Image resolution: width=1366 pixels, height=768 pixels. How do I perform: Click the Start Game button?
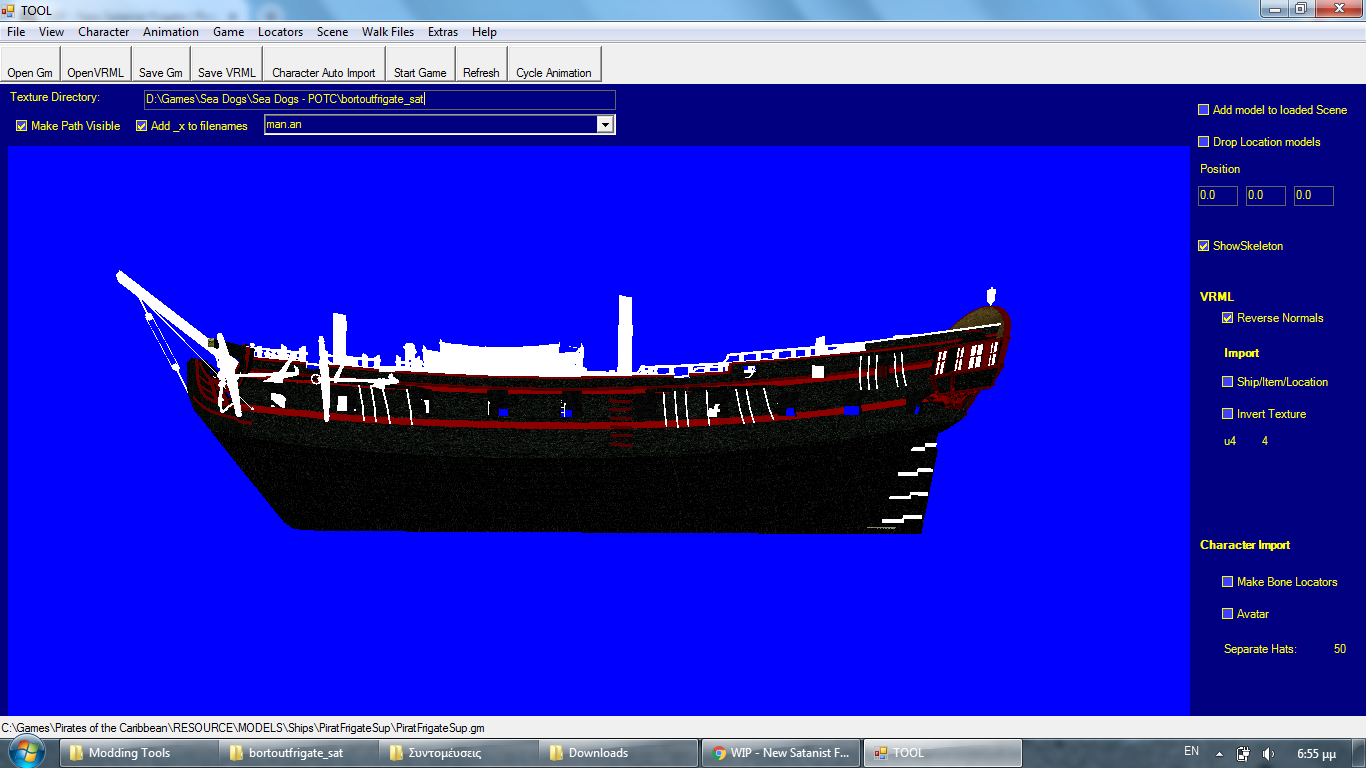(x=420, y=64)
